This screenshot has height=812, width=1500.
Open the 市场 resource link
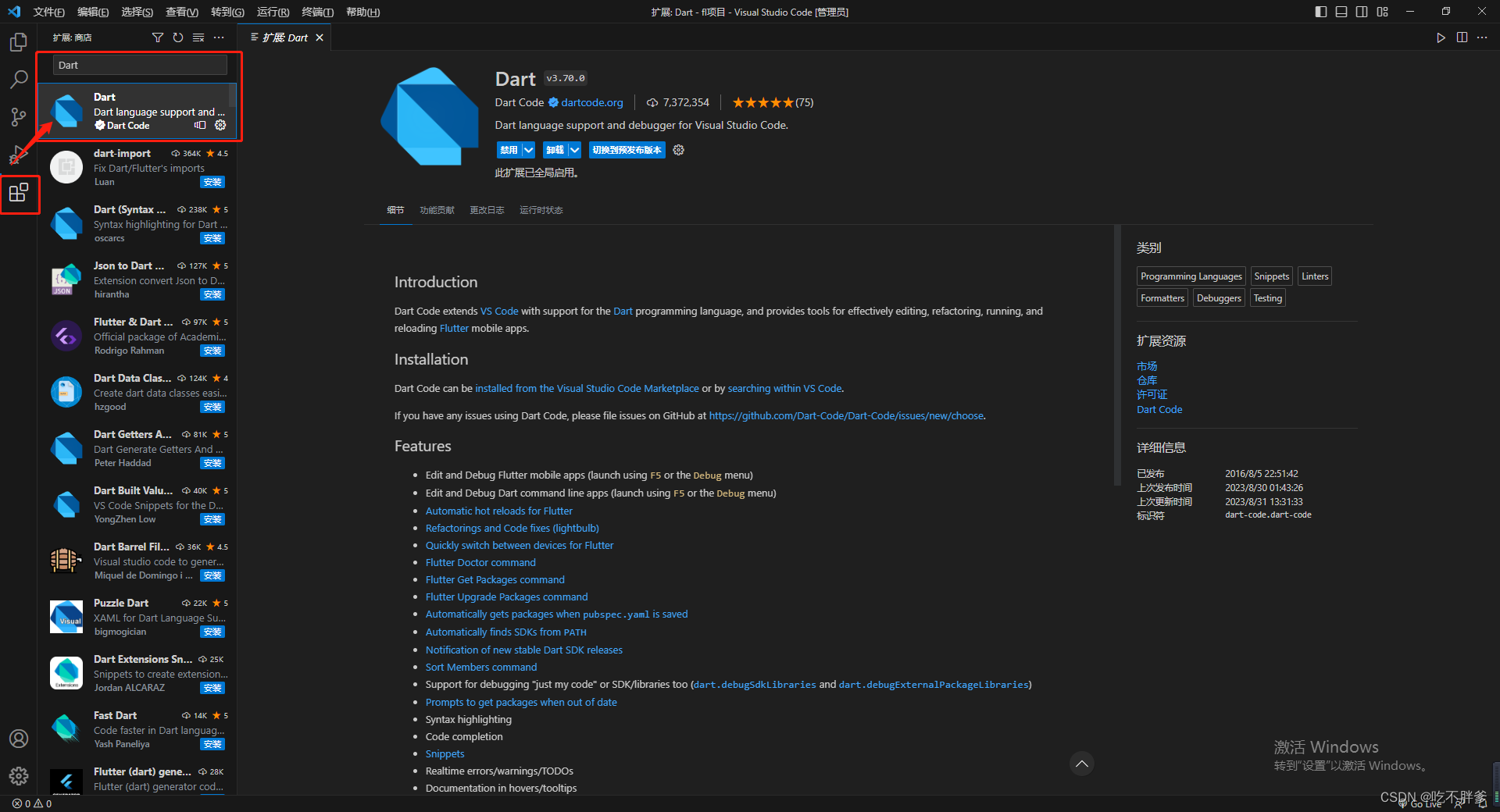coord(1147,366)
